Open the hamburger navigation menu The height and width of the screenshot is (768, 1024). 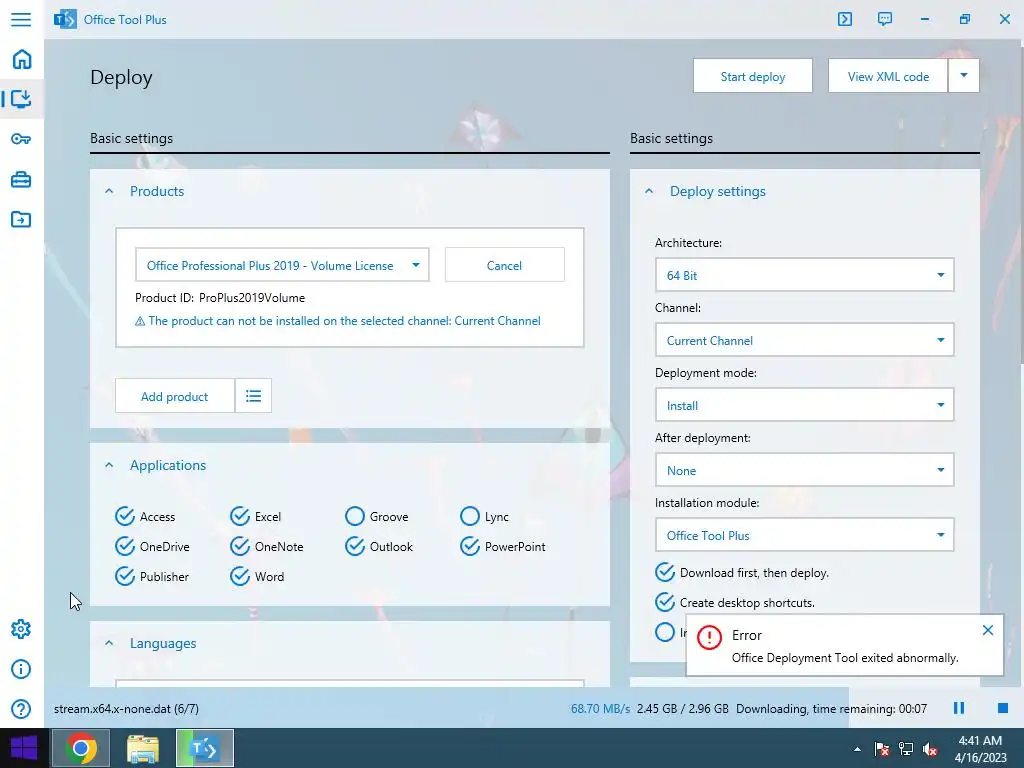click(21, 19)
